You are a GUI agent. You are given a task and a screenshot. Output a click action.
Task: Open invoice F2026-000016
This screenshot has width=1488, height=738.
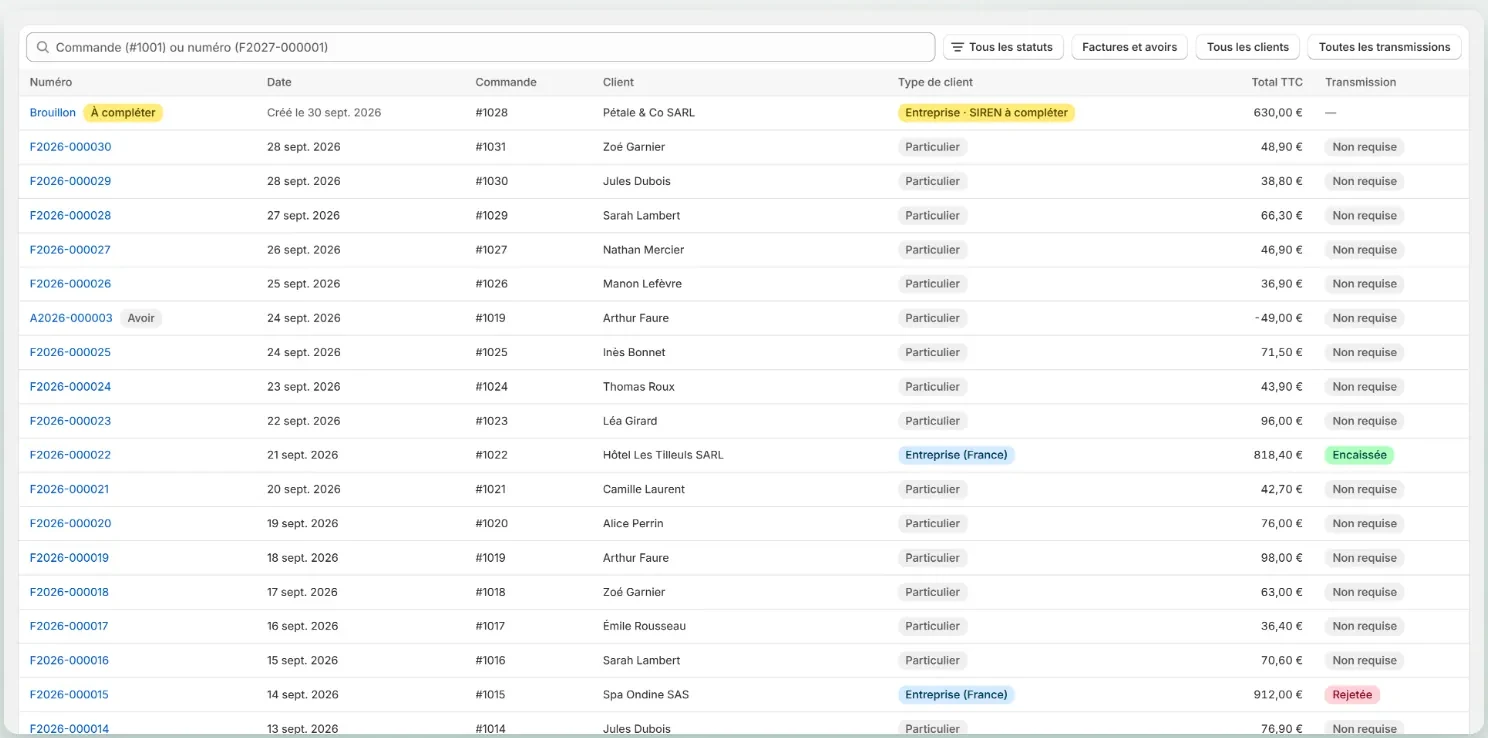pos(69,660)
